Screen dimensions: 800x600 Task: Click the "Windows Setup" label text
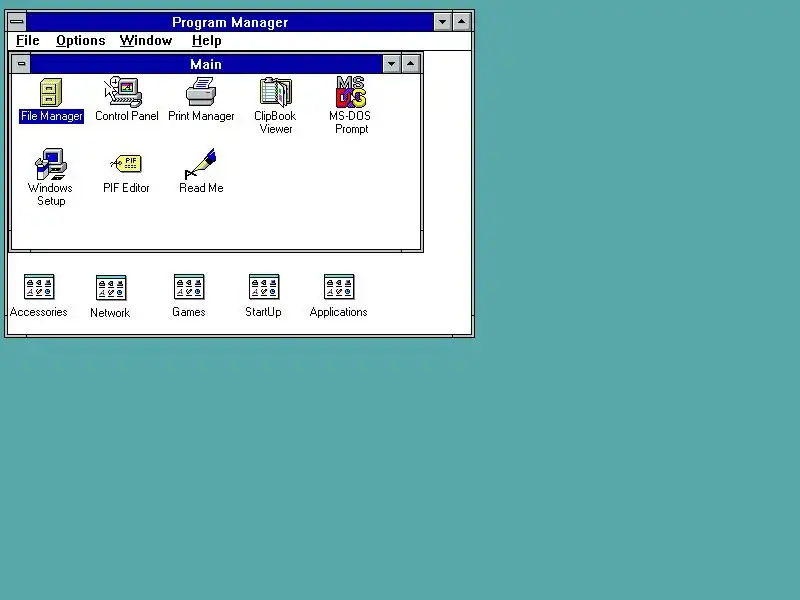pos(51,194)
